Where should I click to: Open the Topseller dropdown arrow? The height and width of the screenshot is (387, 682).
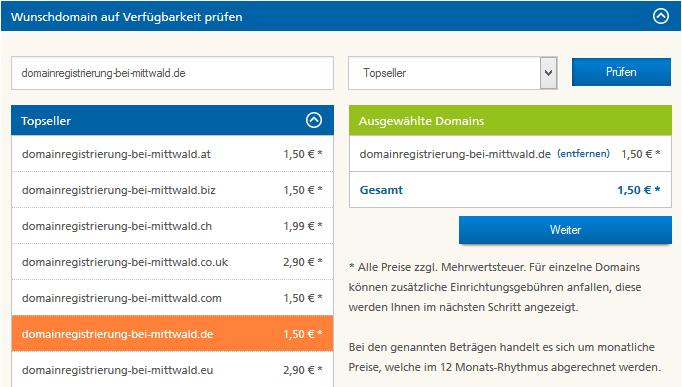pyautogui.click(x=548, y=73)
